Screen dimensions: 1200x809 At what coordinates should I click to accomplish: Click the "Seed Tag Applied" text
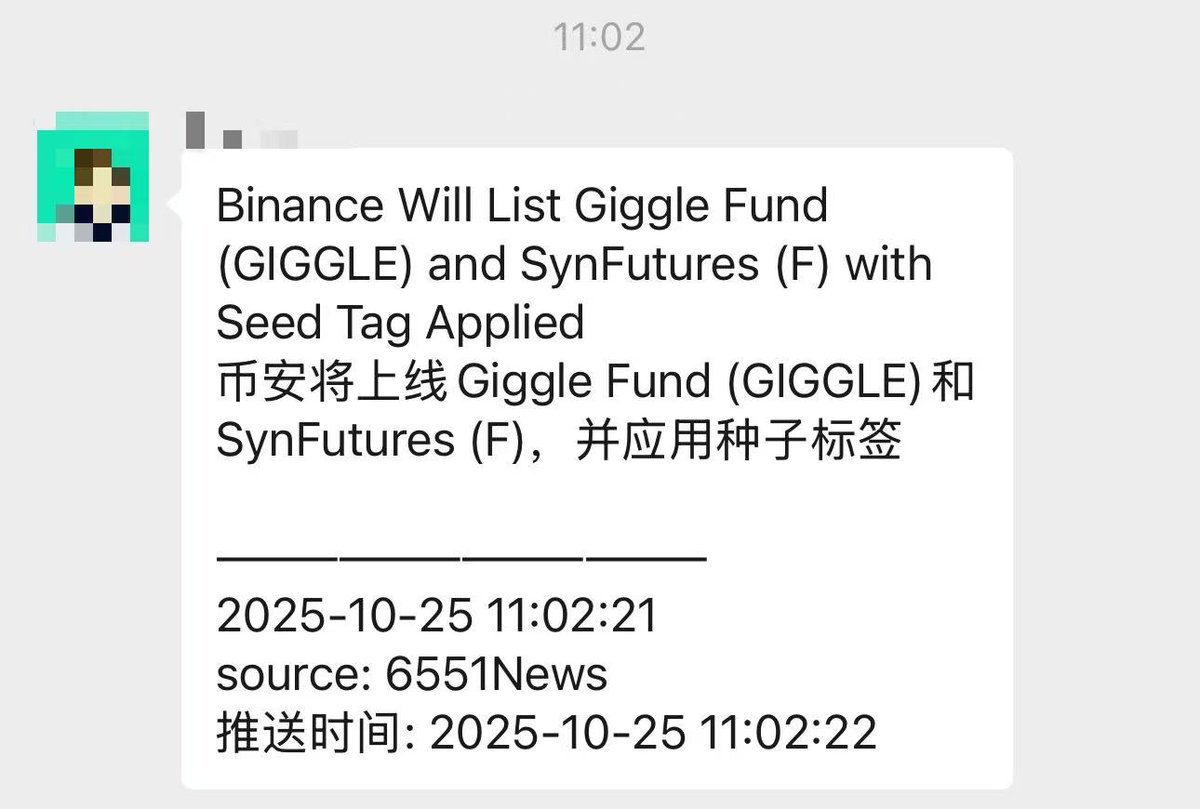400,323
